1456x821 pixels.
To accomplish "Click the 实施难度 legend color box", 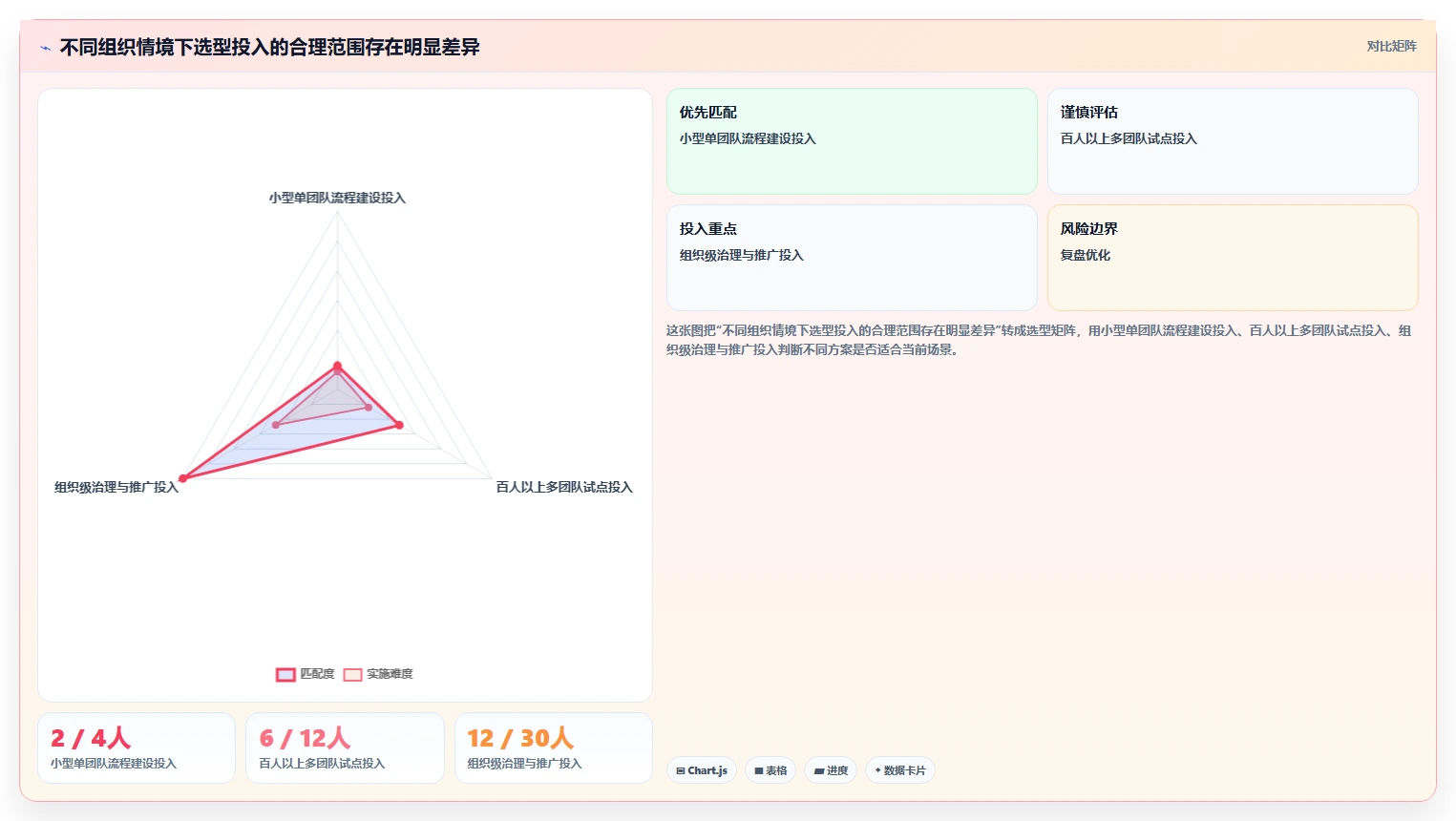I will pyautogui.click(x=353, y=674).
